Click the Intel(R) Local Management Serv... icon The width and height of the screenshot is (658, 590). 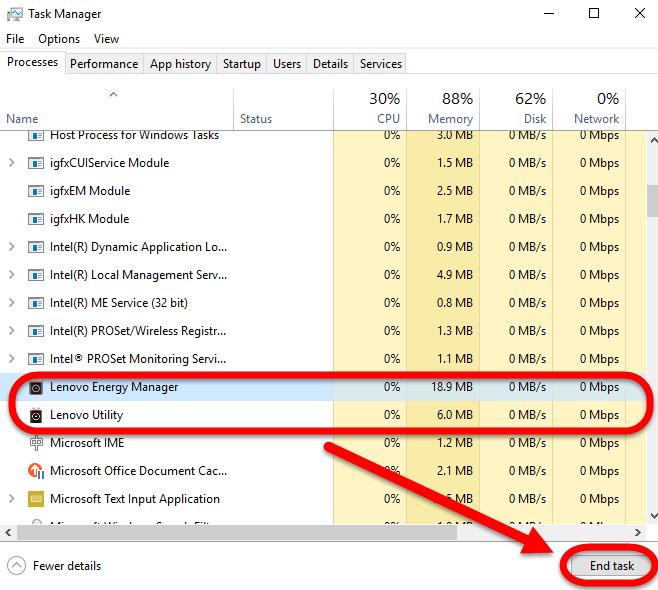[x=36, y=275]
